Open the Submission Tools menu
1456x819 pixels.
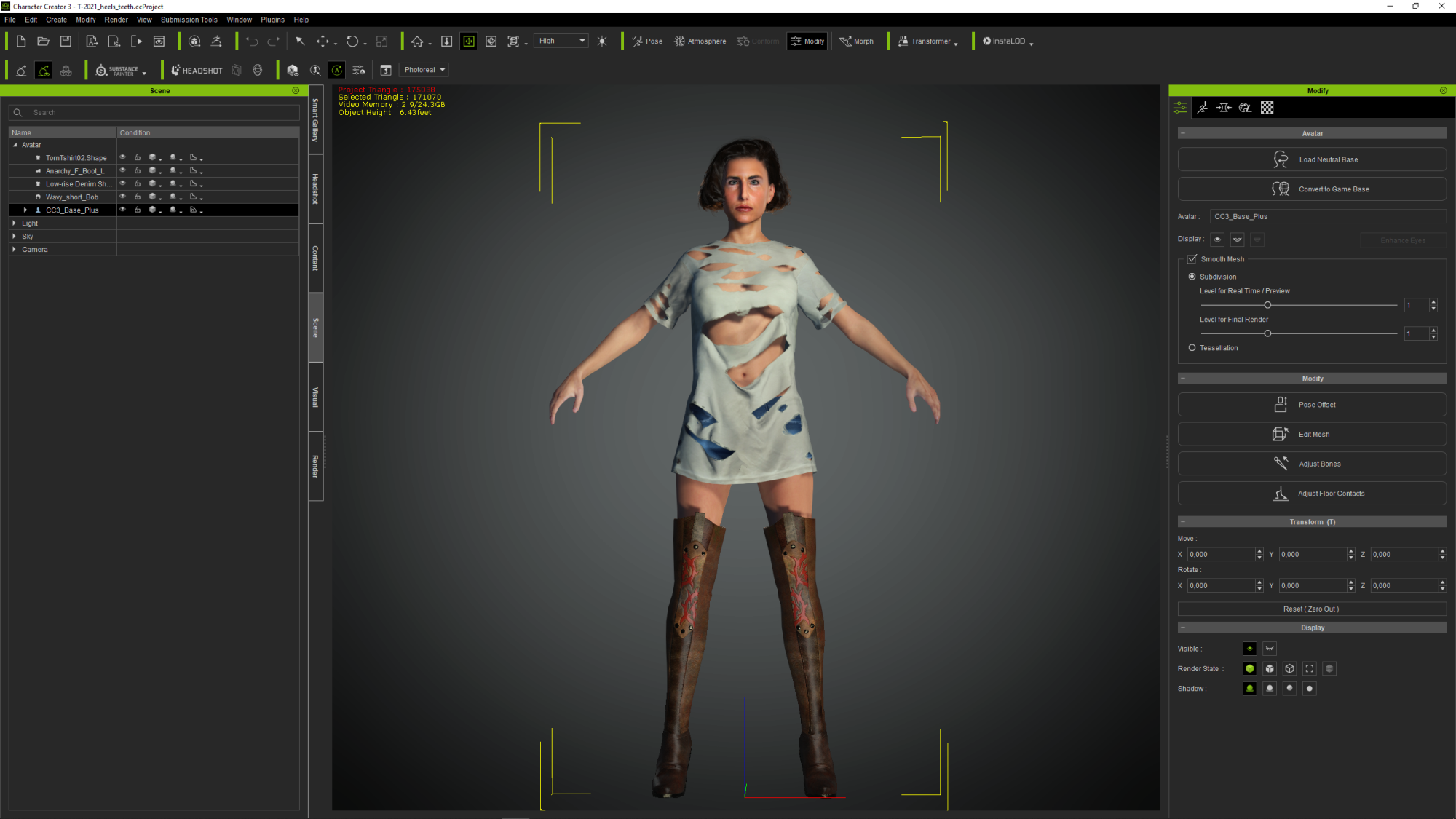189,20
